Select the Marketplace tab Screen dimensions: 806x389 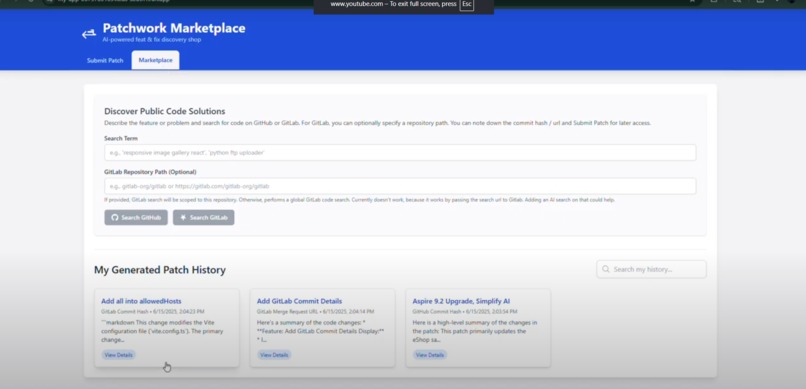pos(155,60)
